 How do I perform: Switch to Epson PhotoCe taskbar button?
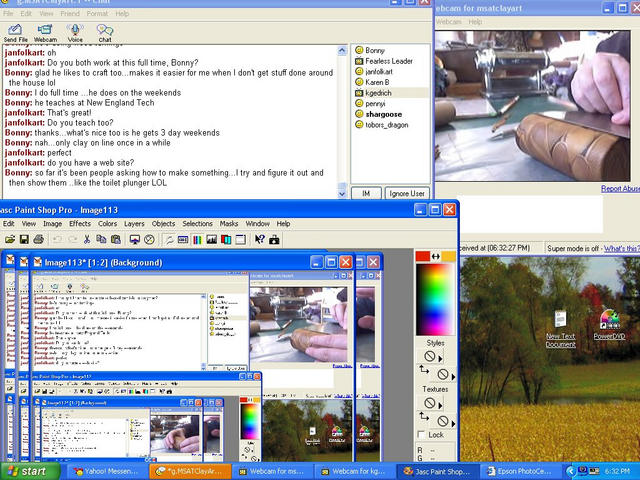pyautogui.click(x=520, y=471)
